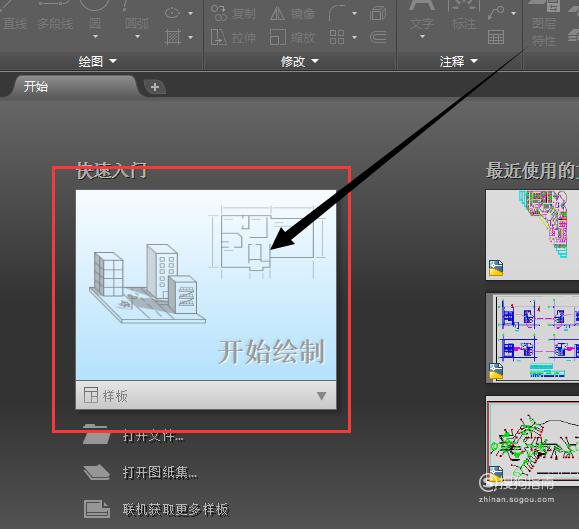The image size is (579, 529).
Task: Click the 镜像 mirror tool
Action: tap(292, 13)
